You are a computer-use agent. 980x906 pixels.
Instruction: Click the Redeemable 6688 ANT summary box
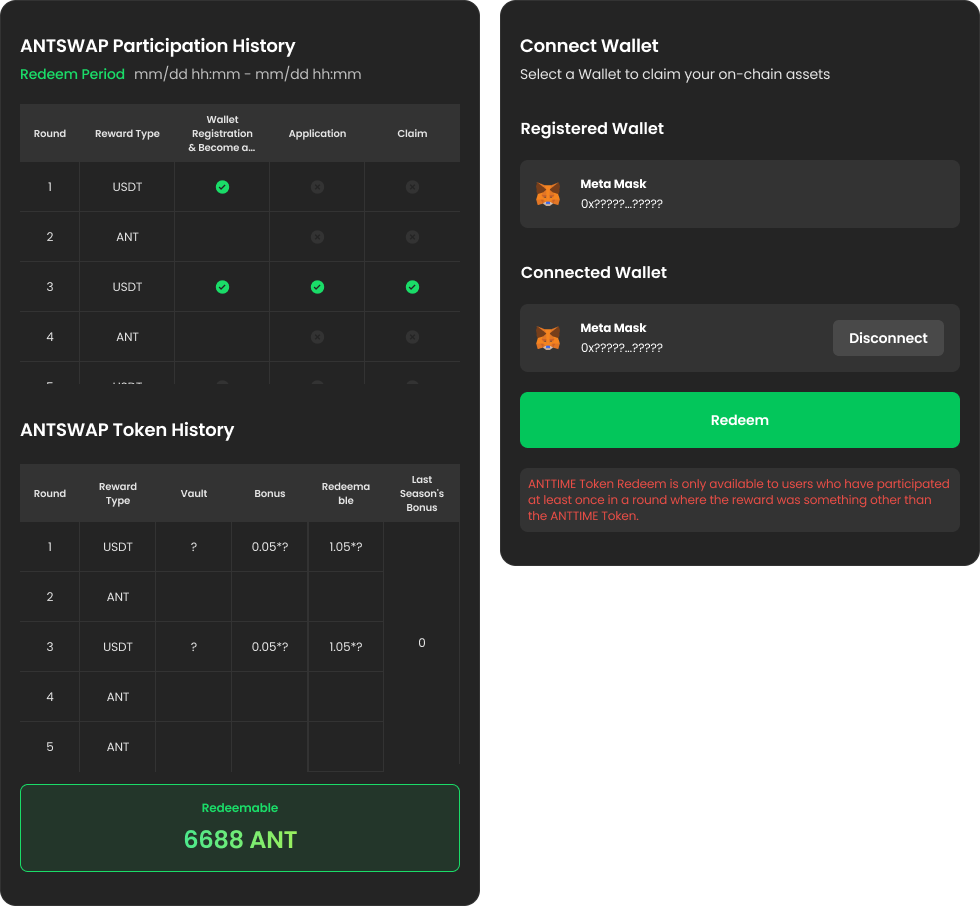click(240, 828)
